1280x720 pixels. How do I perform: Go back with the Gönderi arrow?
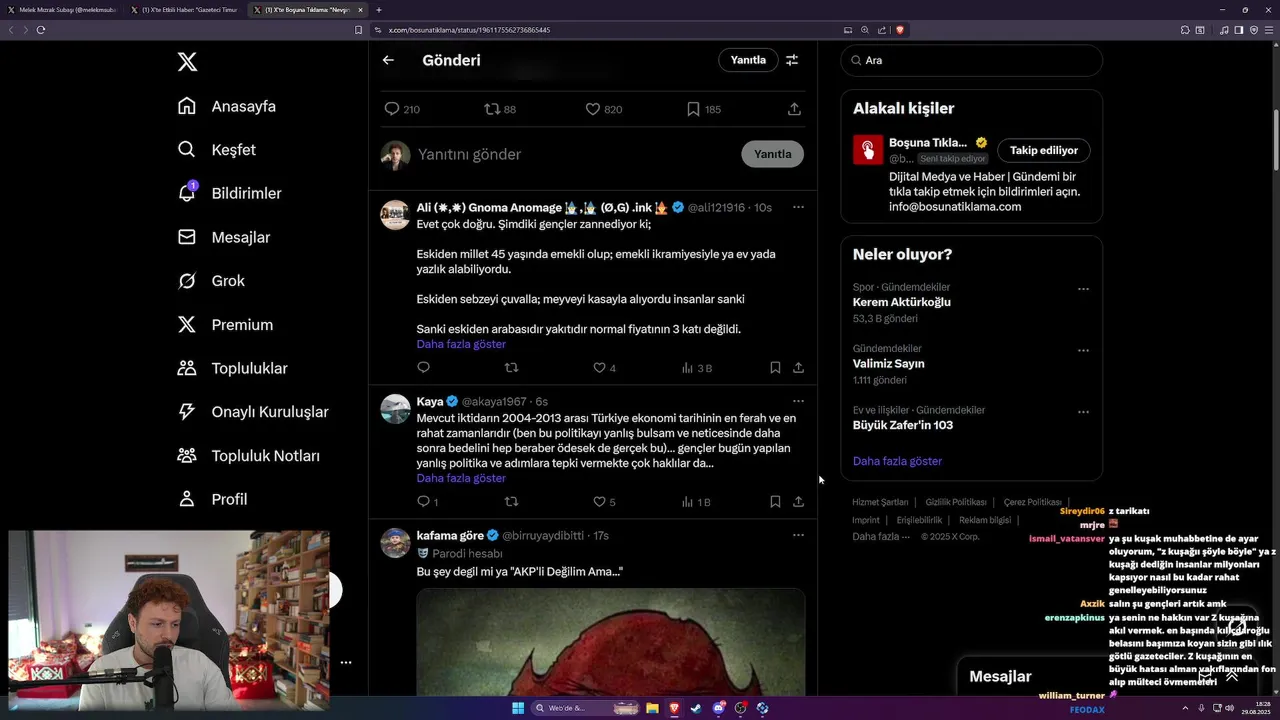point(388,60)
